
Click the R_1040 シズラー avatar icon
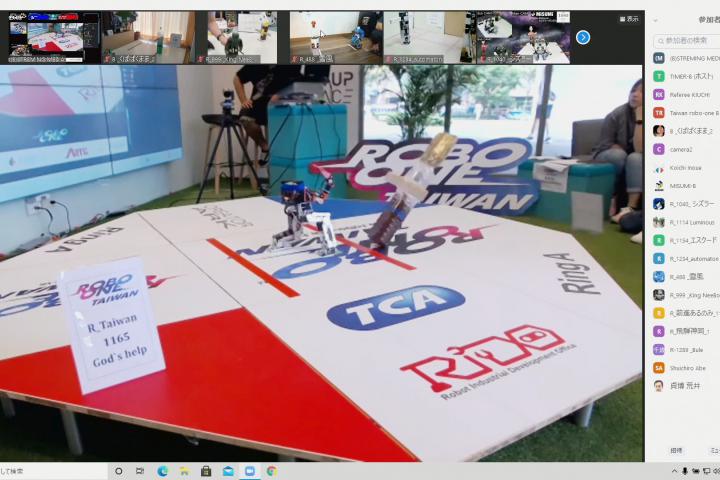click(659, 204)
